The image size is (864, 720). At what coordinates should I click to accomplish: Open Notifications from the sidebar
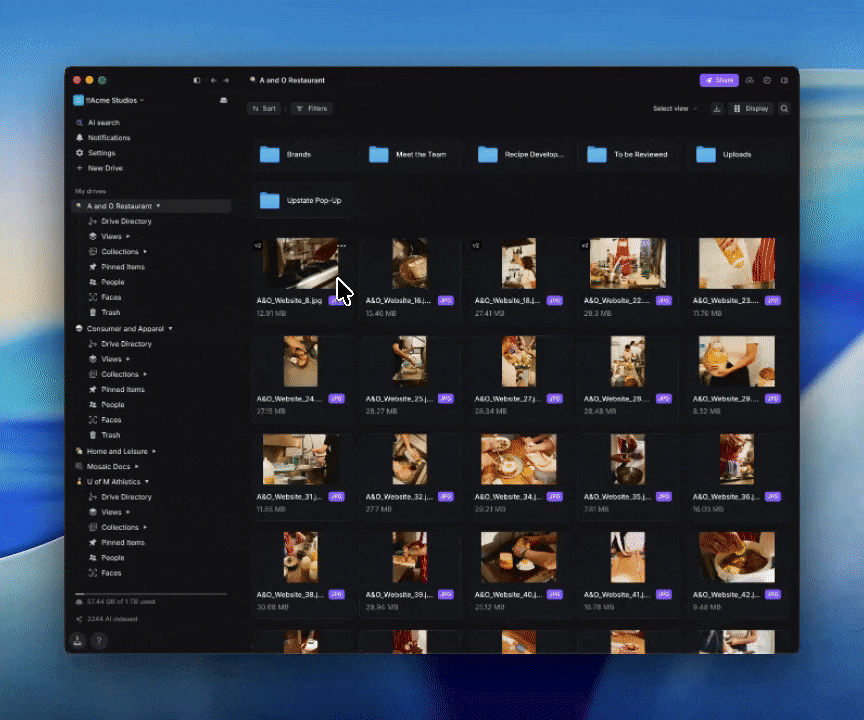coord(108,138)
